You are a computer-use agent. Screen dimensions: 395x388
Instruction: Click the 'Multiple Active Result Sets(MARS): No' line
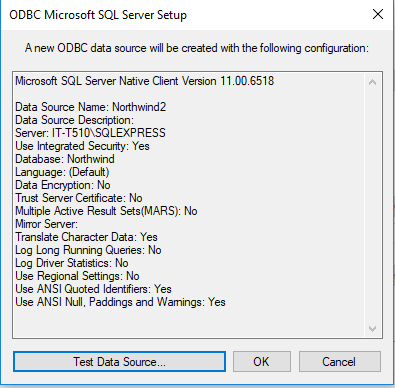point(106,211)
